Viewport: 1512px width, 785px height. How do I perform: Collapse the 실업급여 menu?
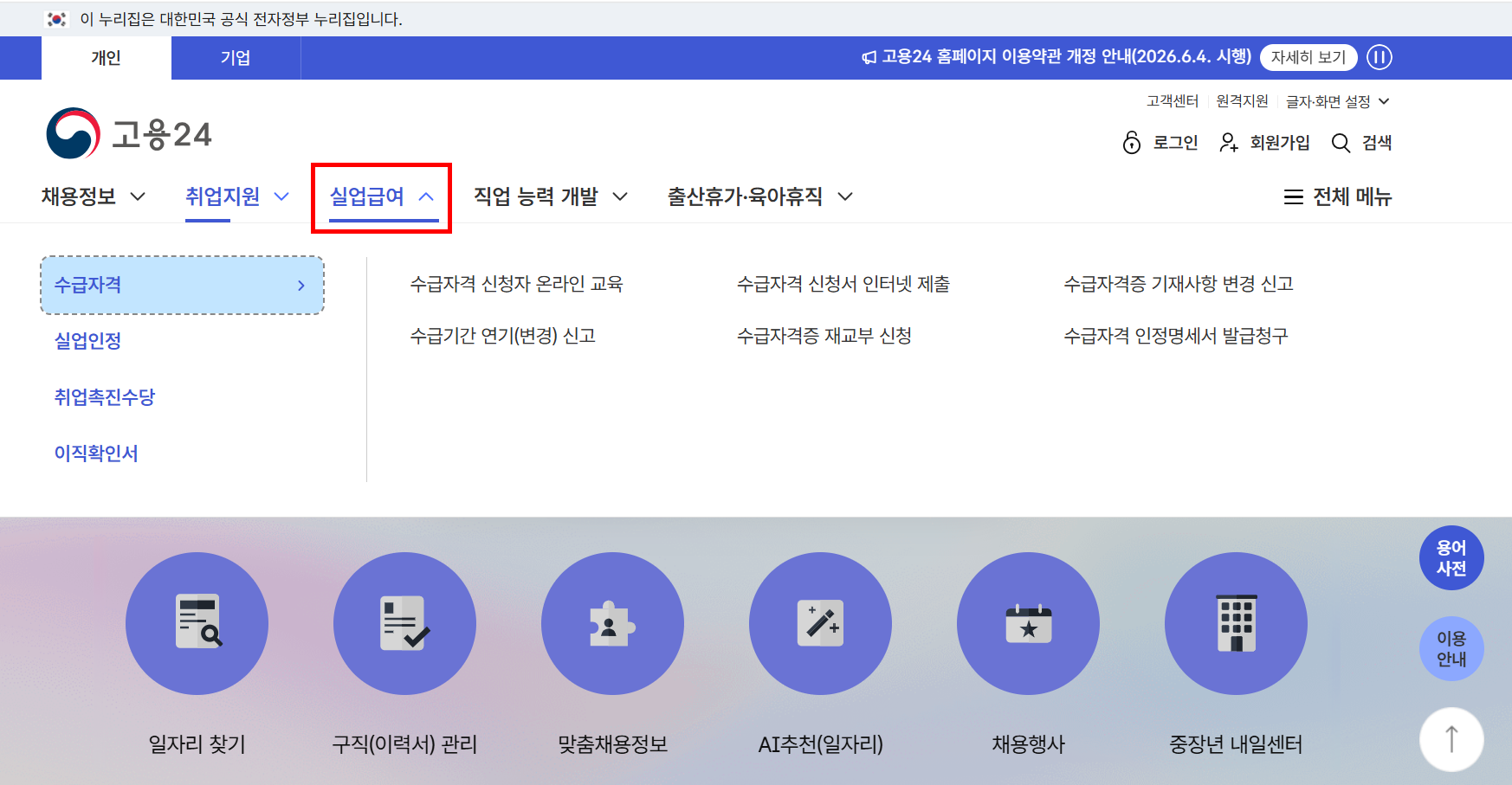[x=382, y=196]
